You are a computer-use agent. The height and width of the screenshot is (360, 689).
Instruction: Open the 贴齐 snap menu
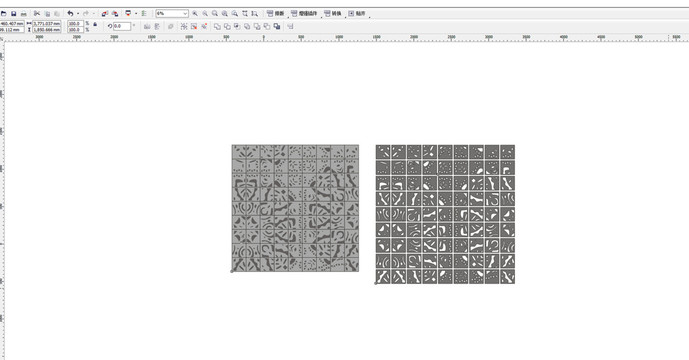pos(357,14)
